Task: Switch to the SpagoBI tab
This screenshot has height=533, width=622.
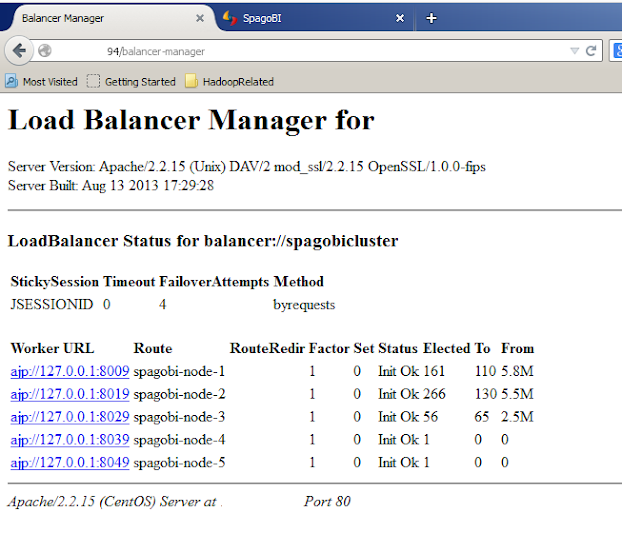Action: [x=313, y=18]
